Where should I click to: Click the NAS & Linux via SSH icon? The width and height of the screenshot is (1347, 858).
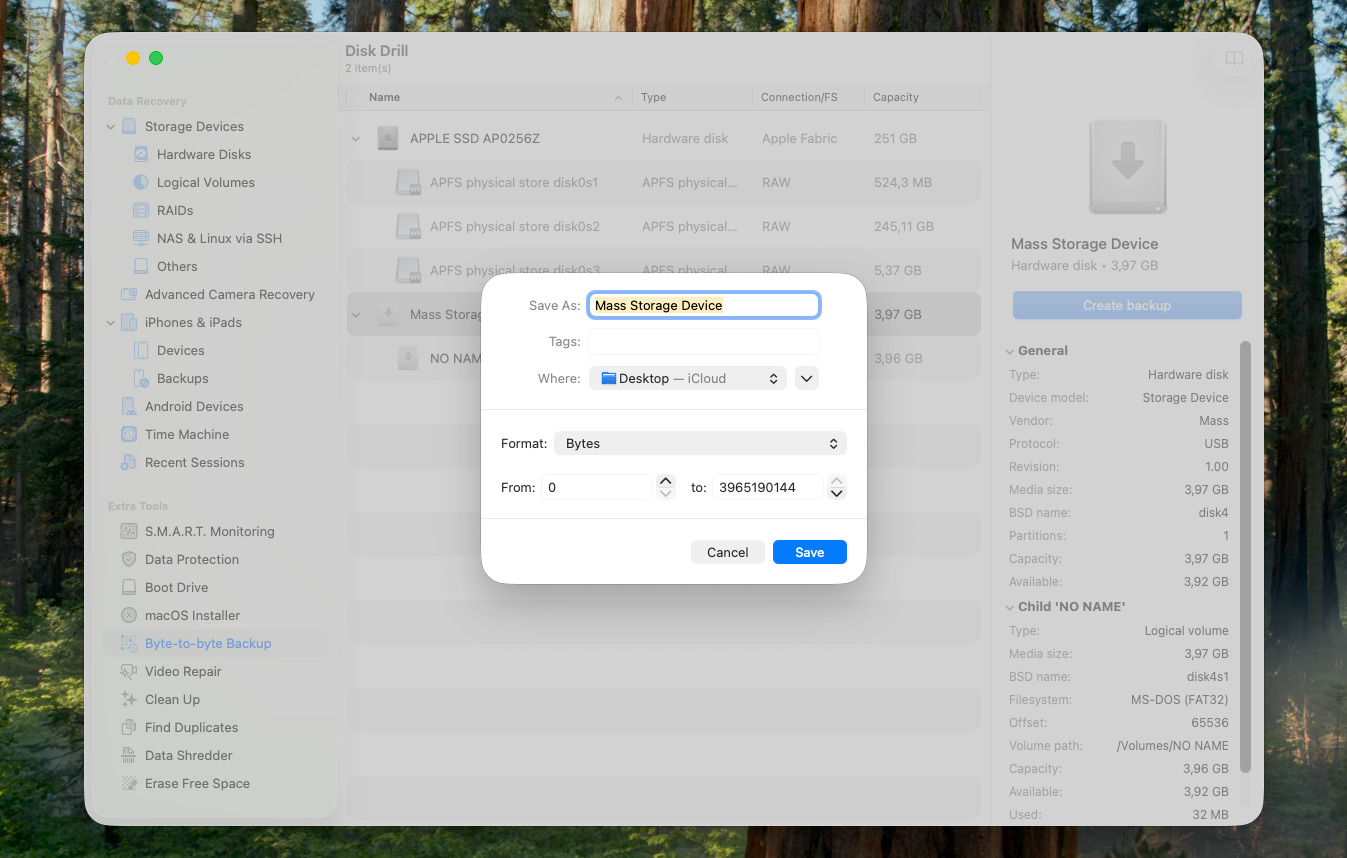pos(141,239)
